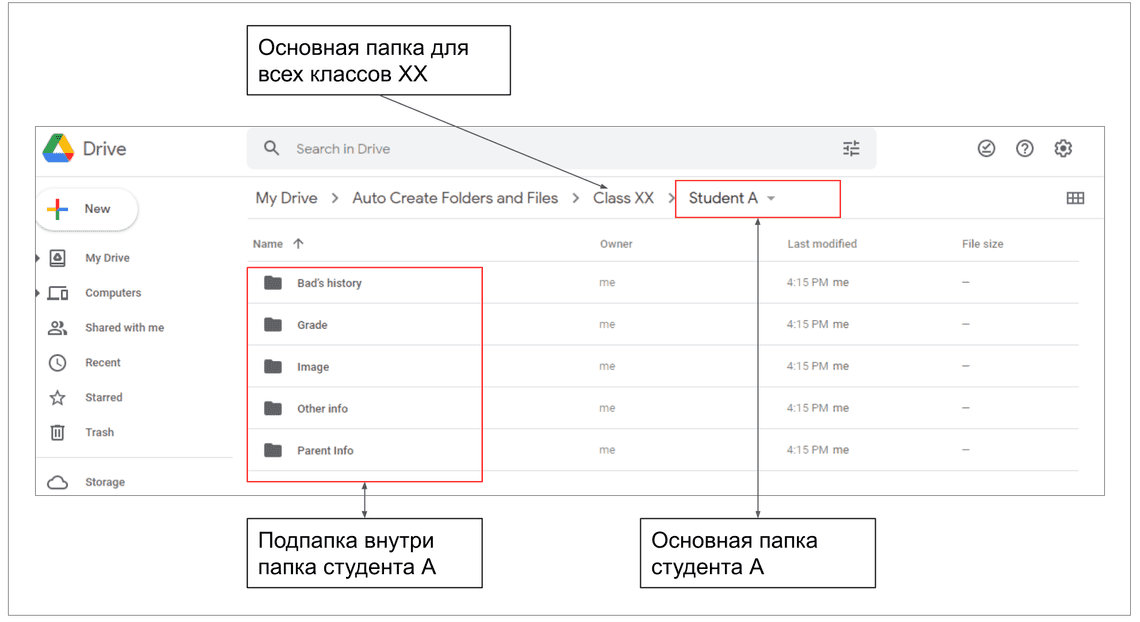
Task: Open Recent files in sidebar
Action: pyautogui.click(x=102, y=363)
